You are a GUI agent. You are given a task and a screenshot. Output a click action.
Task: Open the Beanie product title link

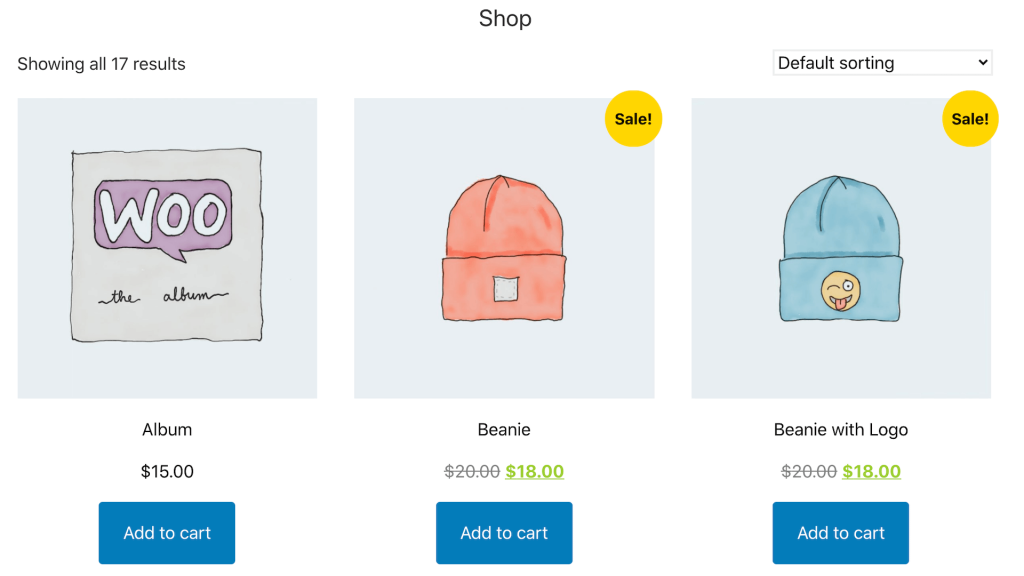tap(504, 429)
